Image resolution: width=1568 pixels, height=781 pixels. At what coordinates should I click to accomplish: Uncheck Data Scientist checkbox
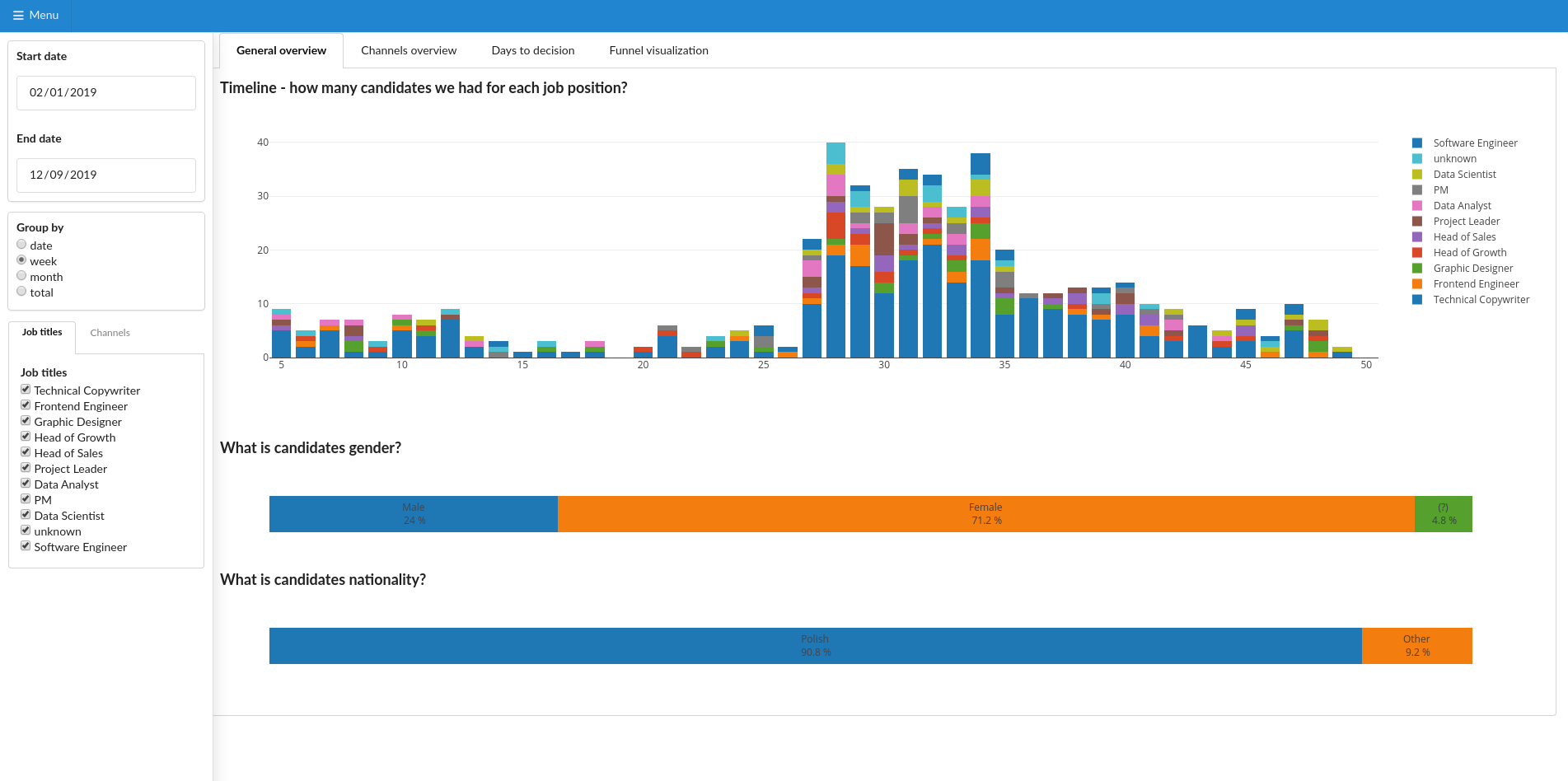tap(26, 515)
